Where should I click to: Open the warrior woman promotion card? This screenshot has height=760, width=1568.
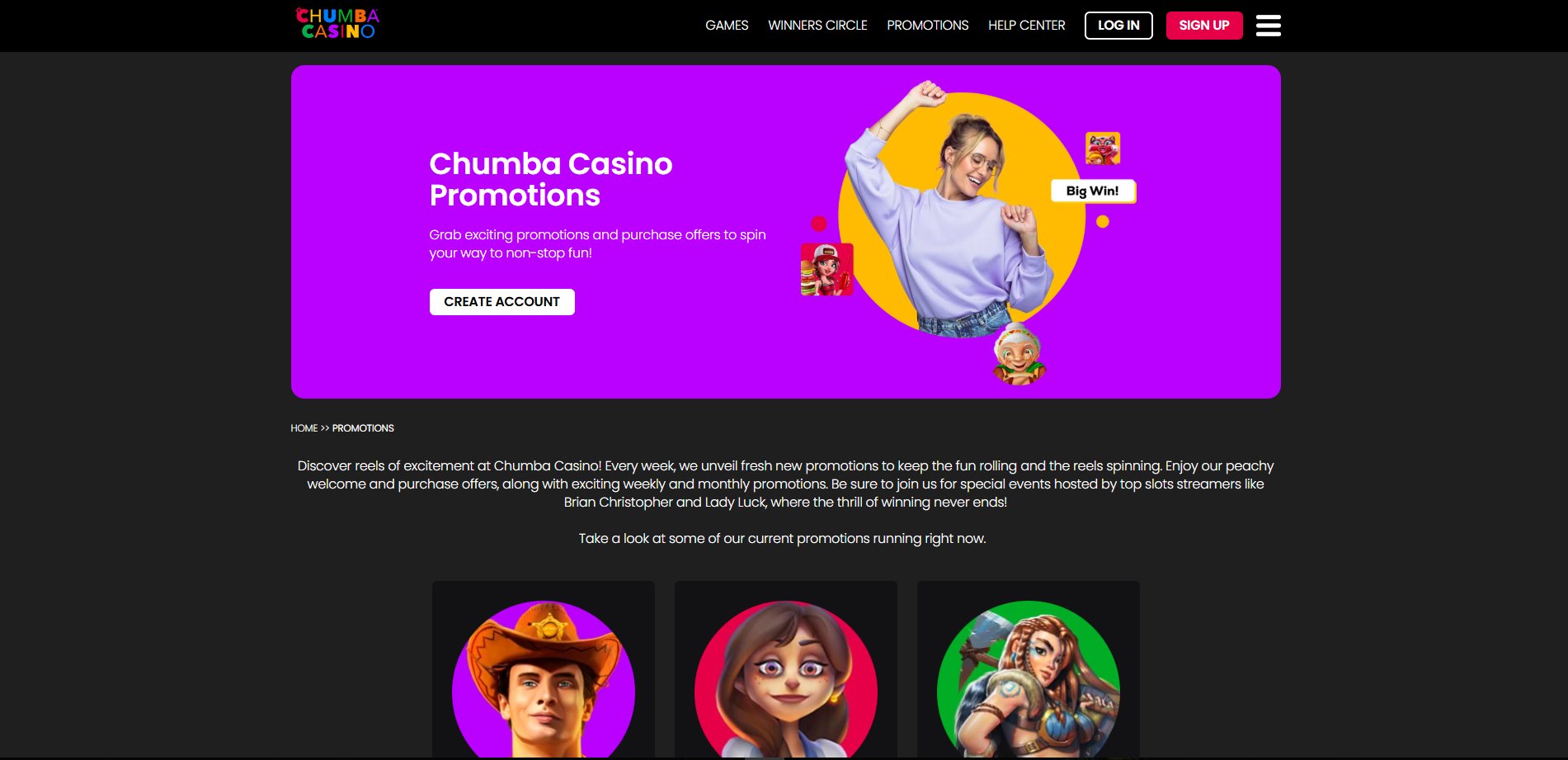coord(1029,669)
